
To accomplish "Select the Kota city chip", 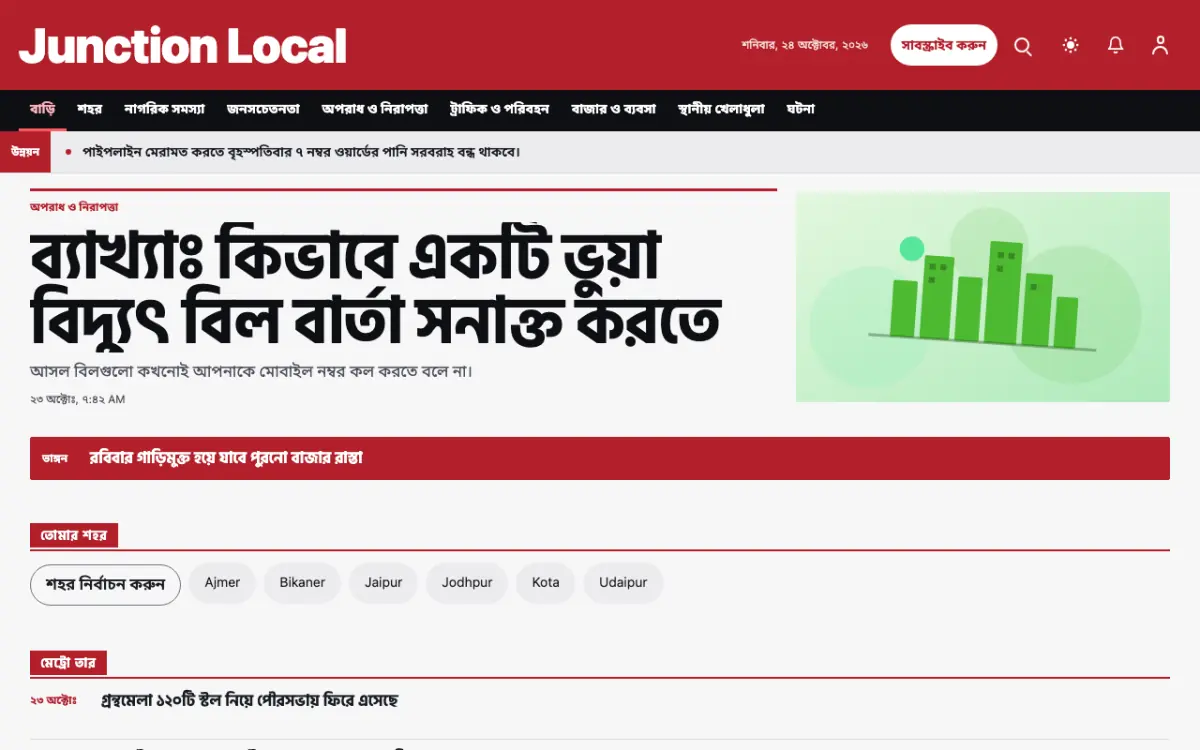I will 546,582.
